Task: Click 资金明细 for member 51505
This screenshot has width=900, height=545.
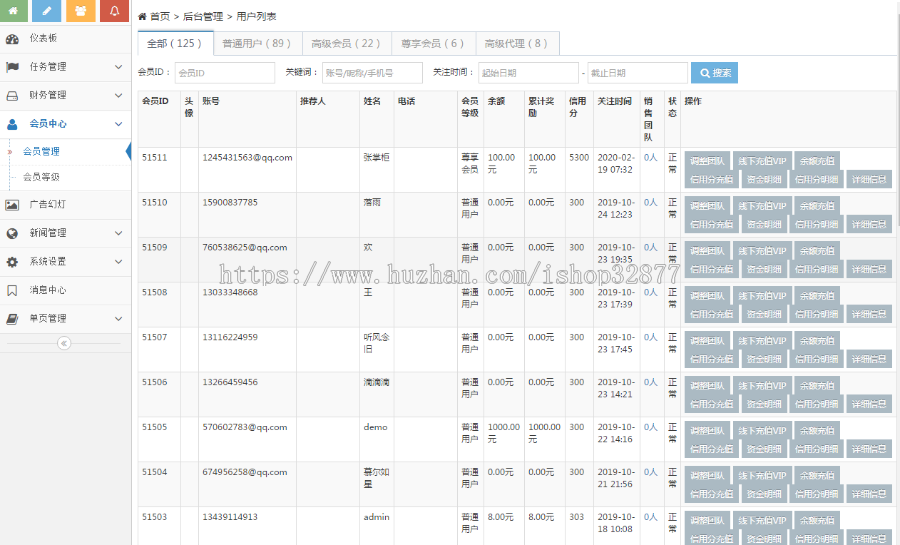Action: coord(764,449)
